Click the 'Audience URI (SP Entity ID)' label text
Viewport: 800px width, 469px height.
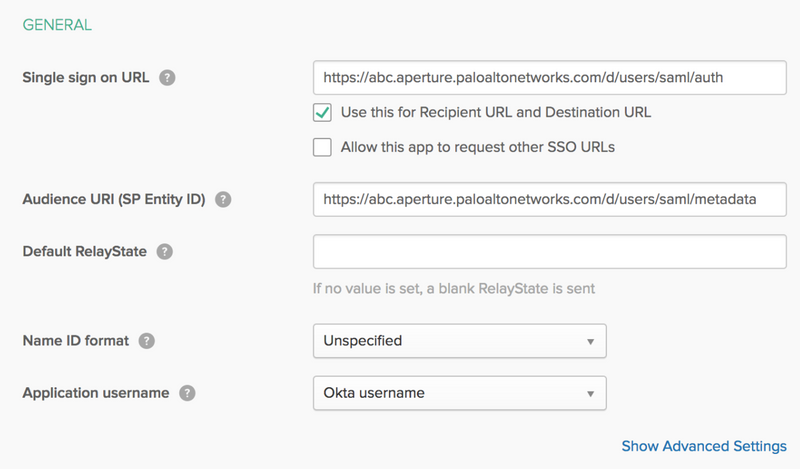tap(114, 199)
